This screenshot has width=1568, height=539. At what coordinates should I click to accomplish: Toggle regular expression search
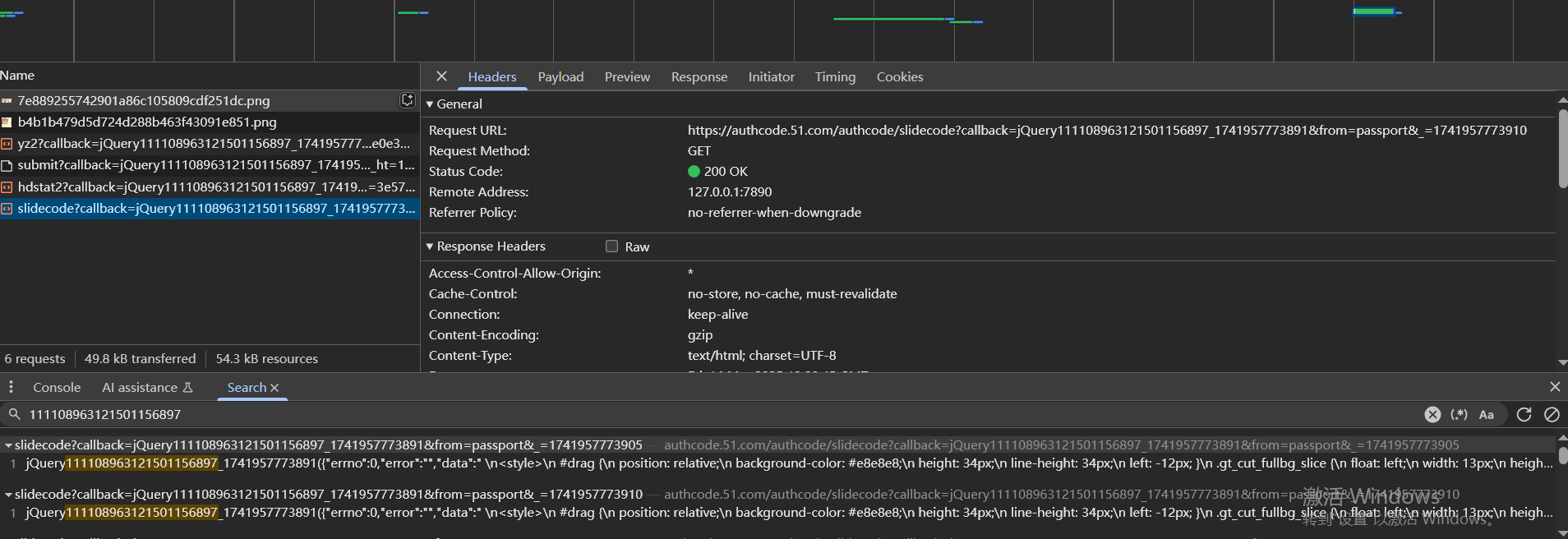click(1460, 415)
